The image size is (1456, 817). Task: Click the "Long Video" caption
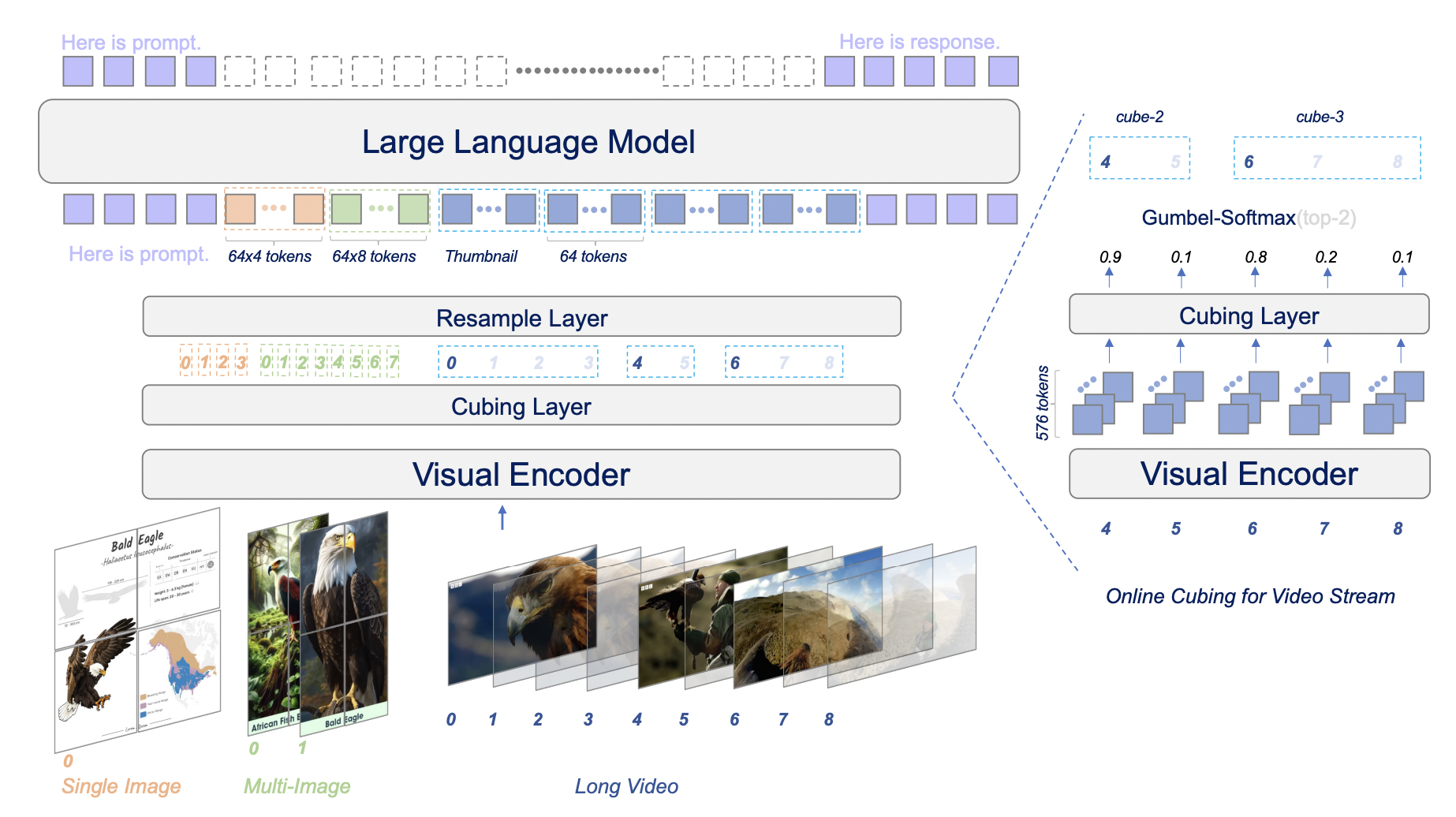click(x=626, y=786)
